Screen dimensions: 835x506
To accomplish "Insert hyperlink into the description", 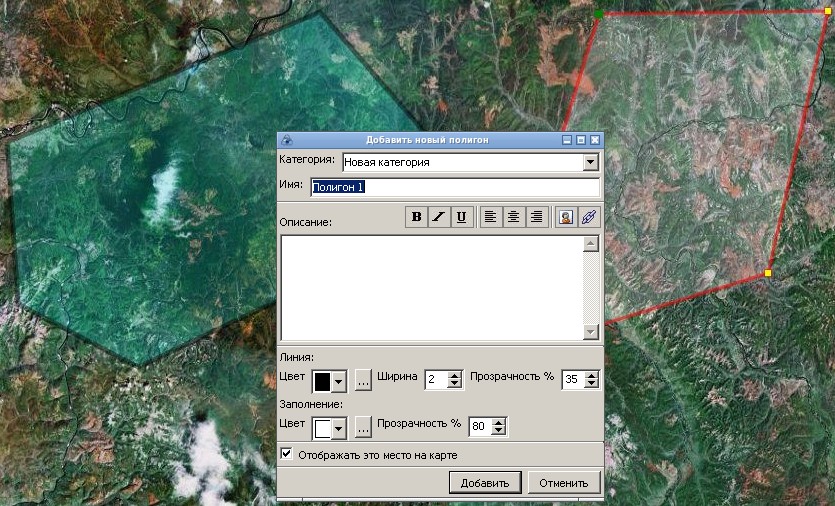I will point(588,217).
